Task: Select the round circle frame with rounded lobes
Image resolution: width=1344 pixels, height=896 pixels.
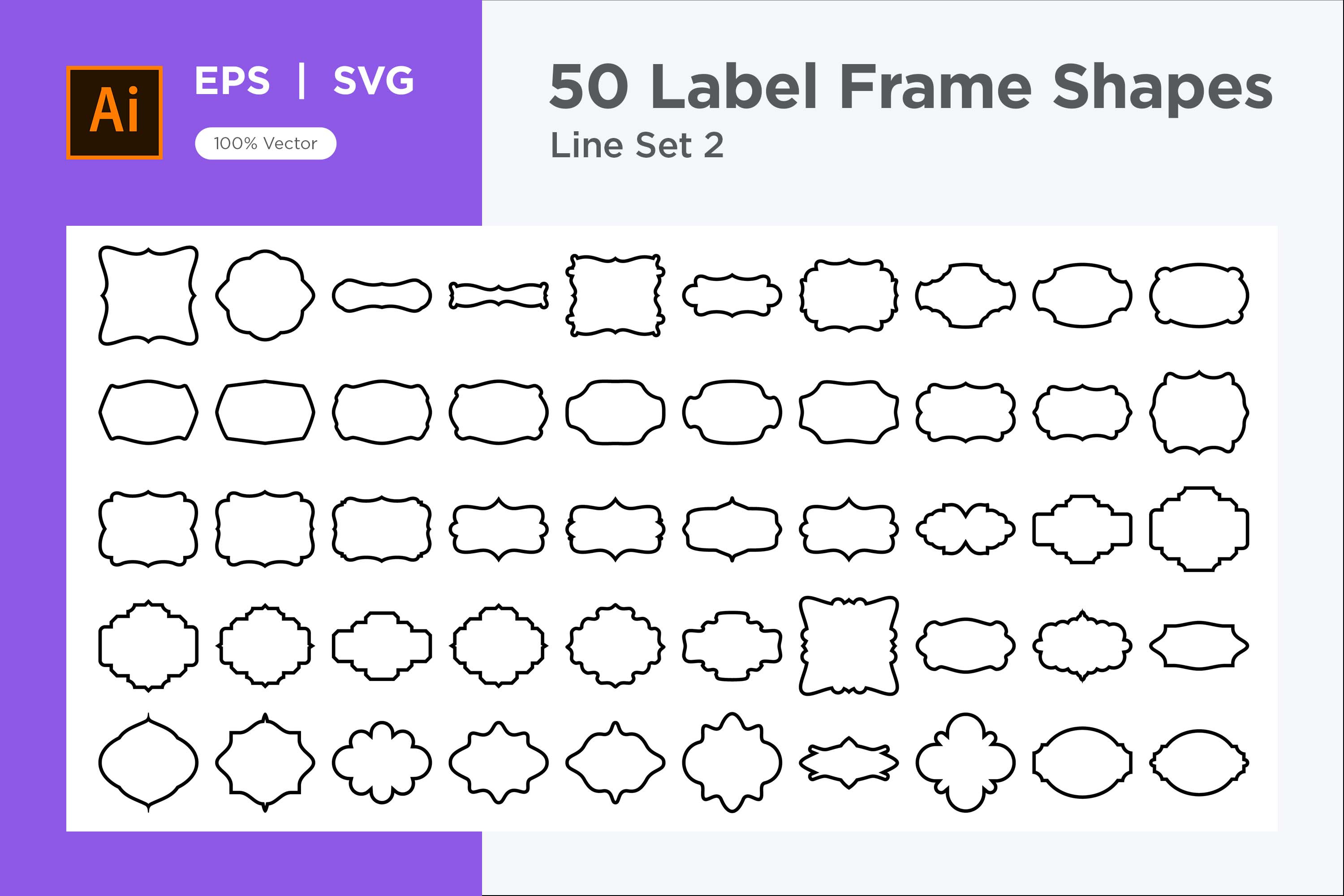Action: (x=265, y=295)
